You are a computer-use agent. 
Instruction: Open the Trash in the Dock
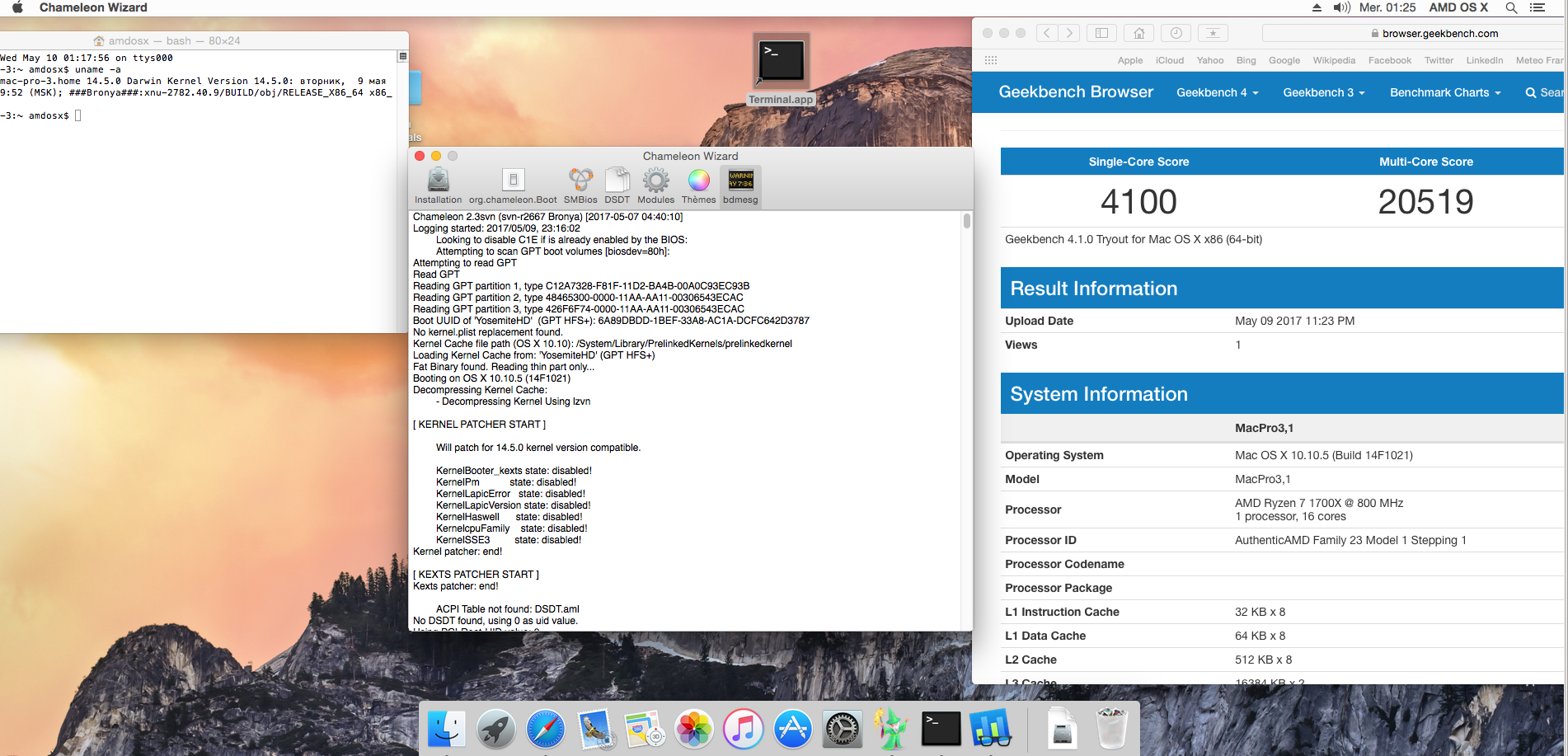(x=1111, y=729)
